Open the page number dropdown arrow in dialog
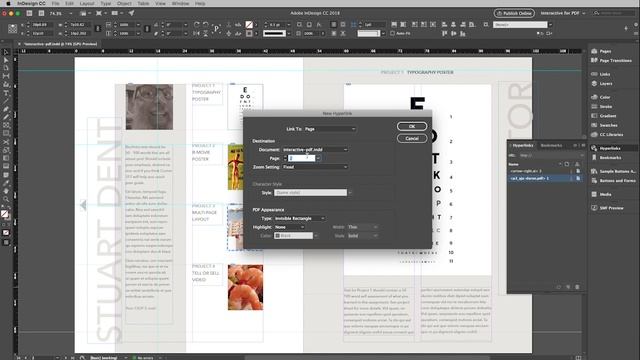640x360 pixels. coord(318,158)
